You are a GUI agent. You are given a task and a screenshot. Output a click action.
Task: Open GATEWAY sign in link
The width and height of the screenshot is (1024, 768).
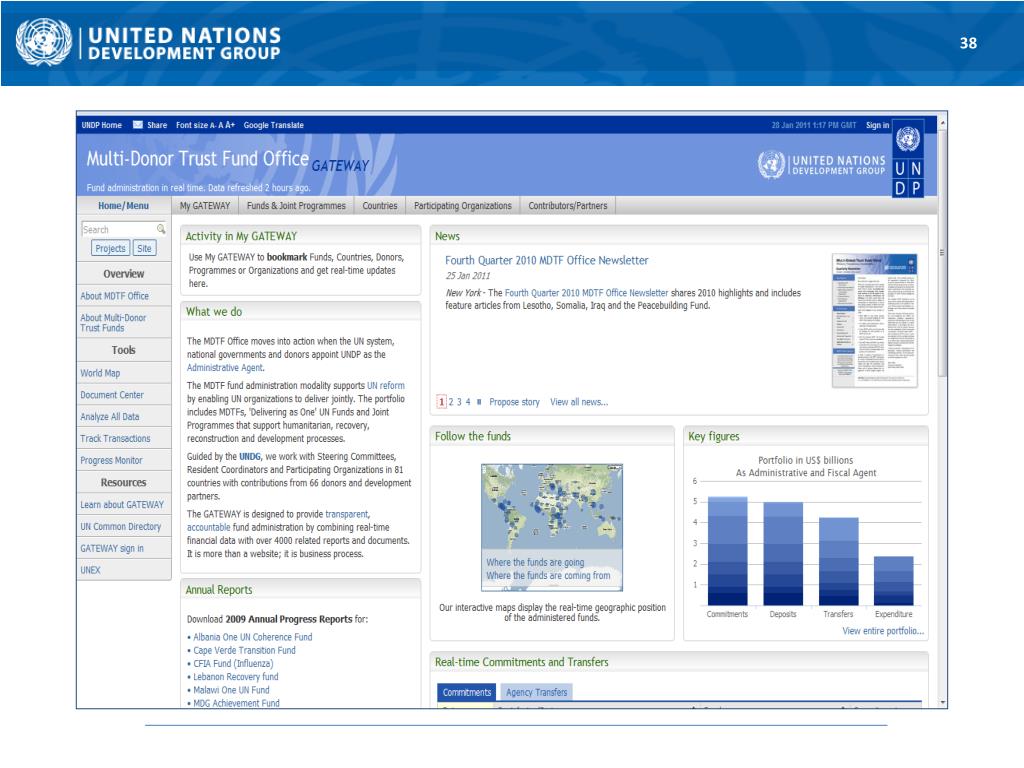pos(112,549)
